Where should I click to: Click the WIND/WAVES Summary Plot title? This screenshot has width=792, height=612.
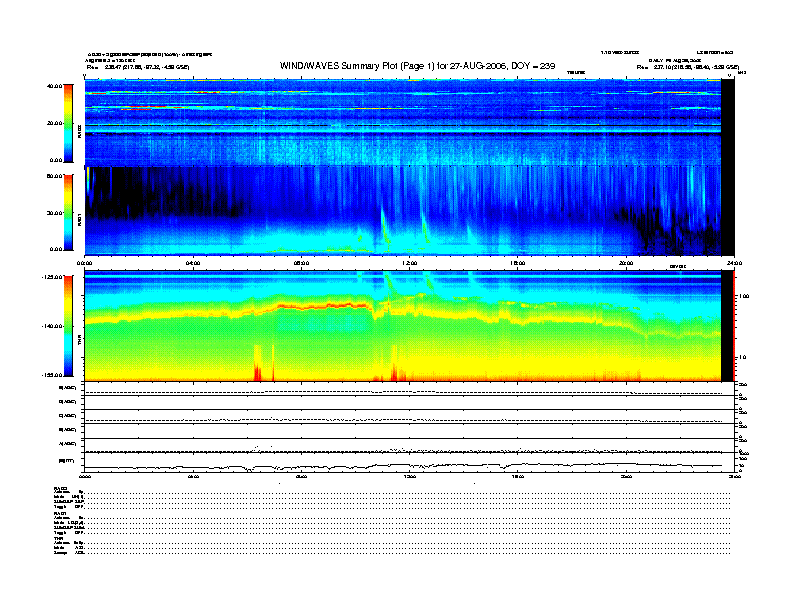pos(417,66)
